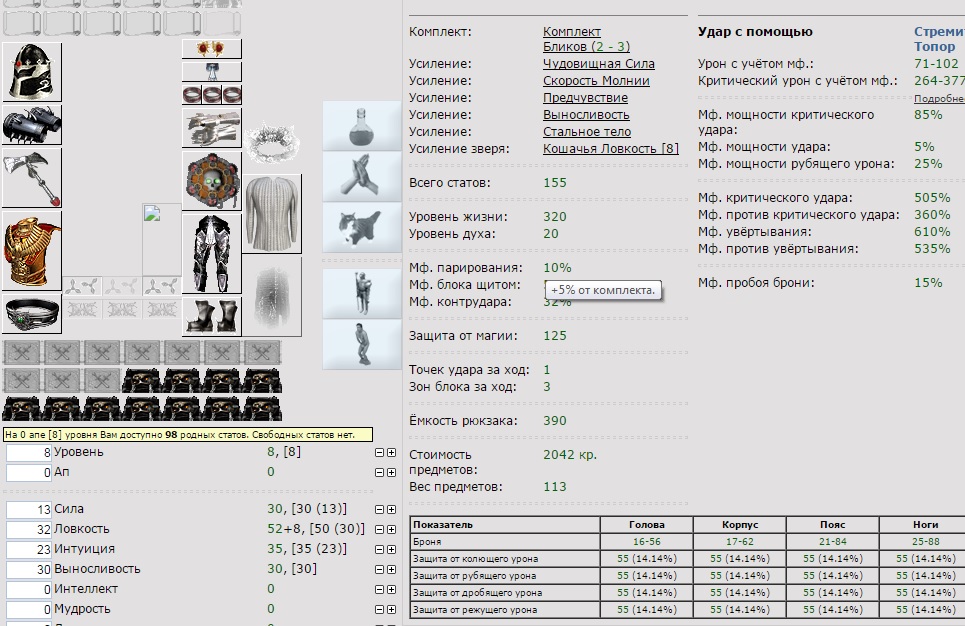965x626 pixels.
Task: Open the golden body armor item
Action: pos(32,251)
